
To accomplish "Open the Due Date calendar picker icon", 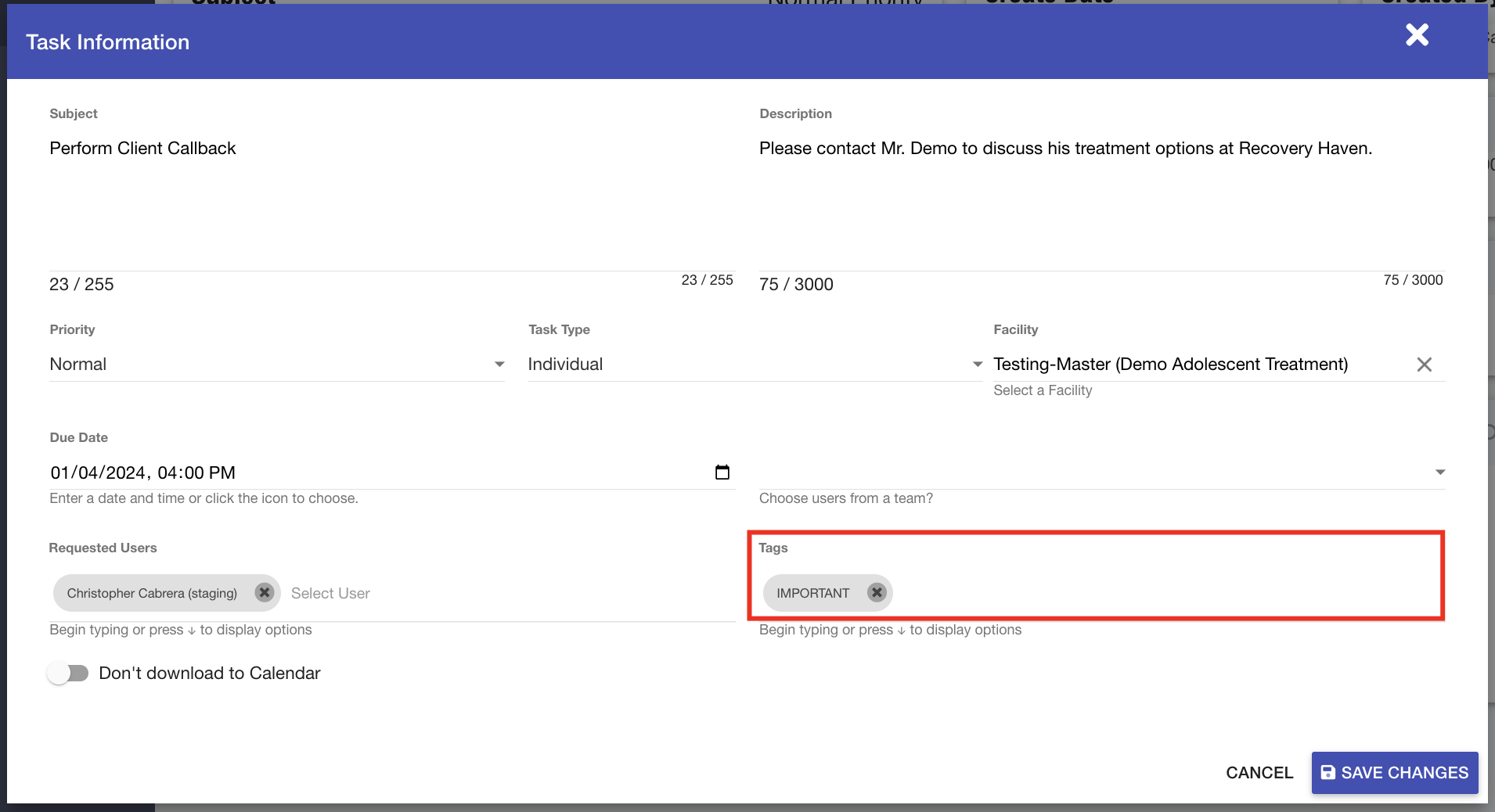I will click(x=722, y=472).
